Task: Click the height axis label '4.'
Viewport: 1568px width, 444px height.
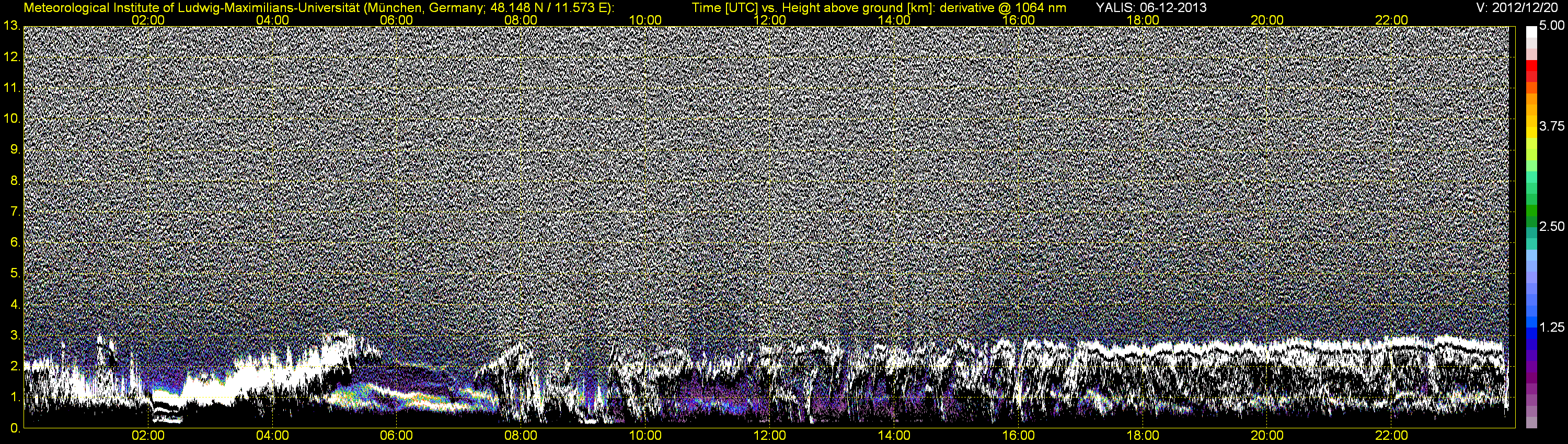Action: point(15,305)
